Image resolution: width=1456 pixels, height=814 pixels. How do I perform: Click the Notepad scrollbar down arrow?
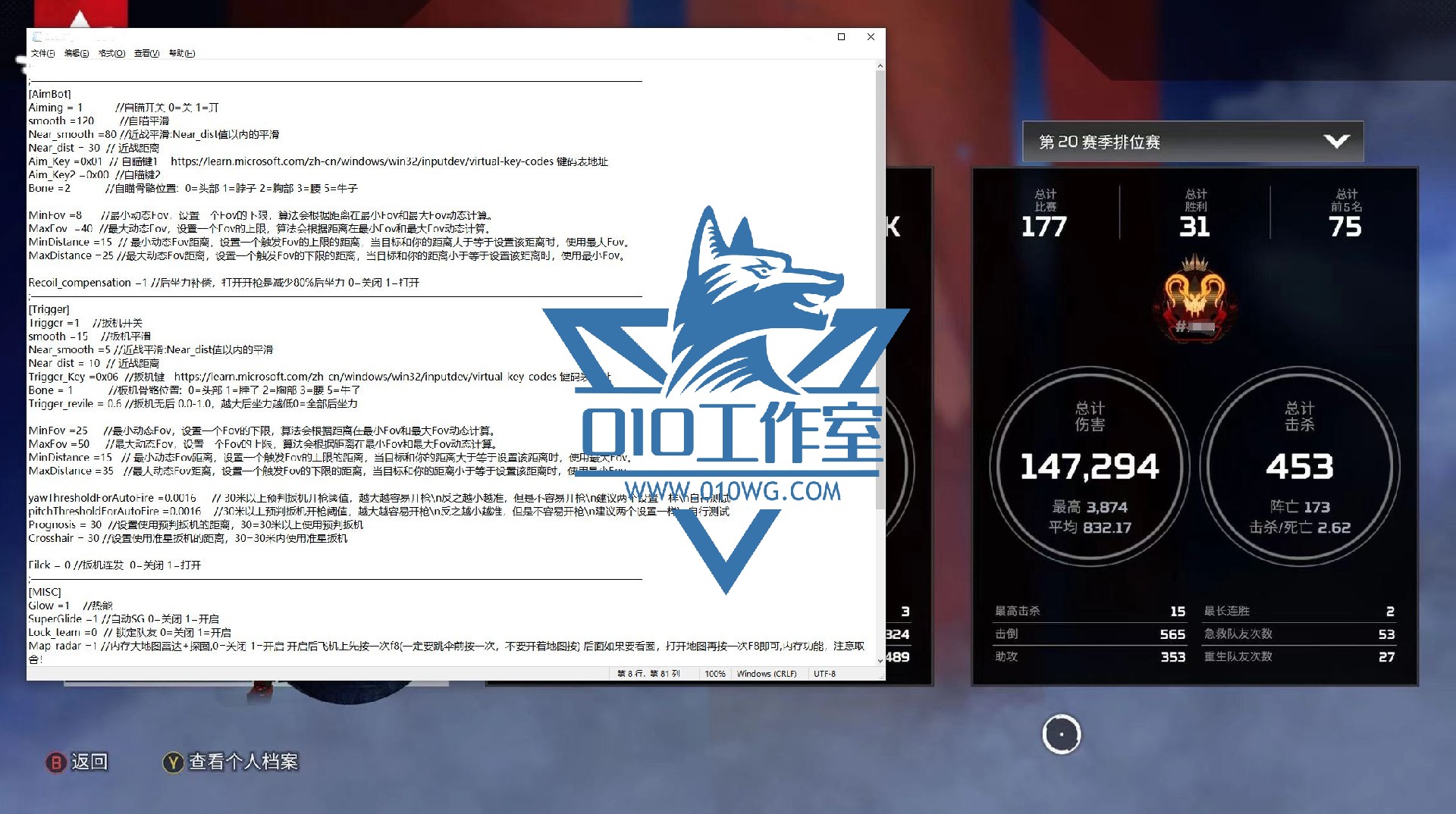point(880,661)
